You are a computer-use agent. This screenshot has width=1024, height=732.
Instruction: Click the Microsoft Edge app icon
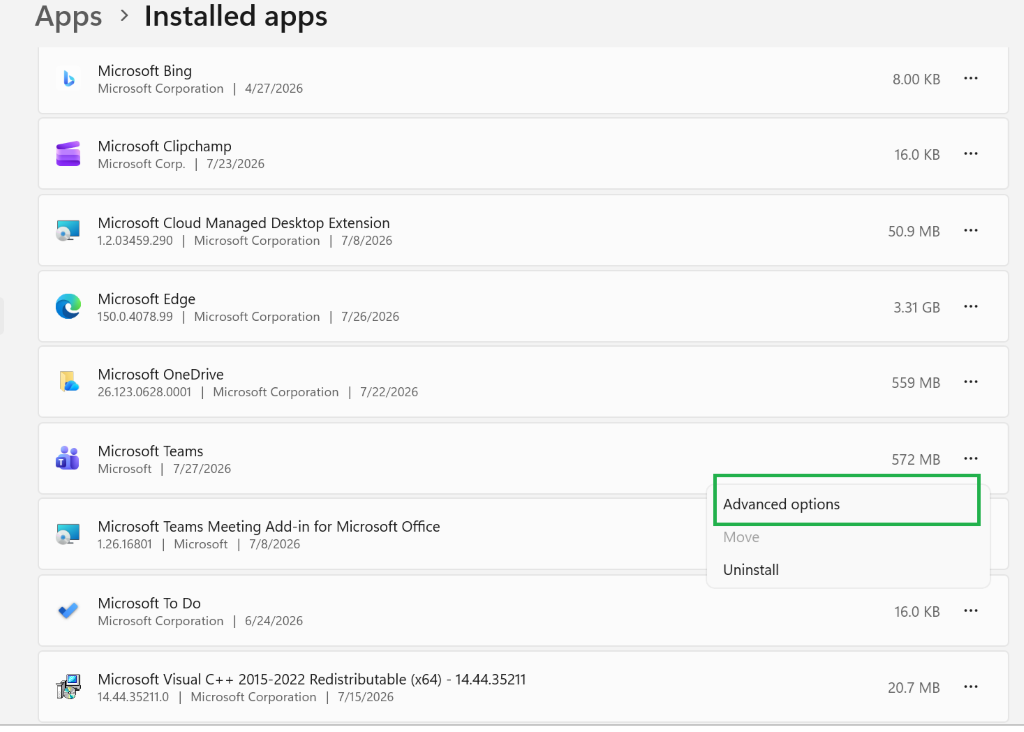click(68, 306)
